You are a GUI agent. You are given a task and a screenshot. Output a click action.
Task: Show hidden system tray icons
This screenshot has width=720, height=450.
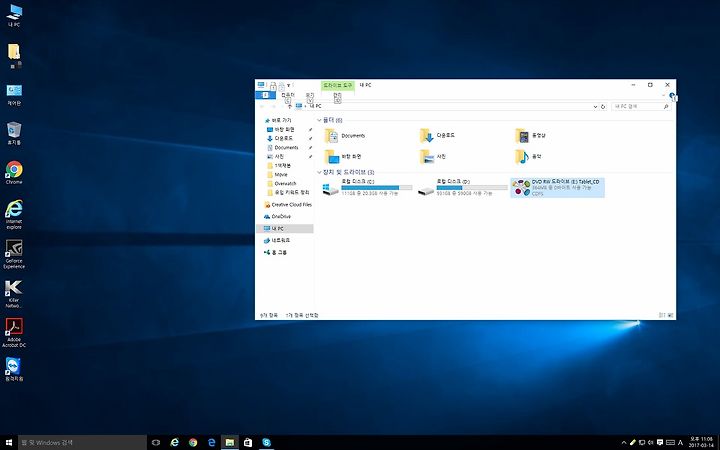[x=624, y=443]
